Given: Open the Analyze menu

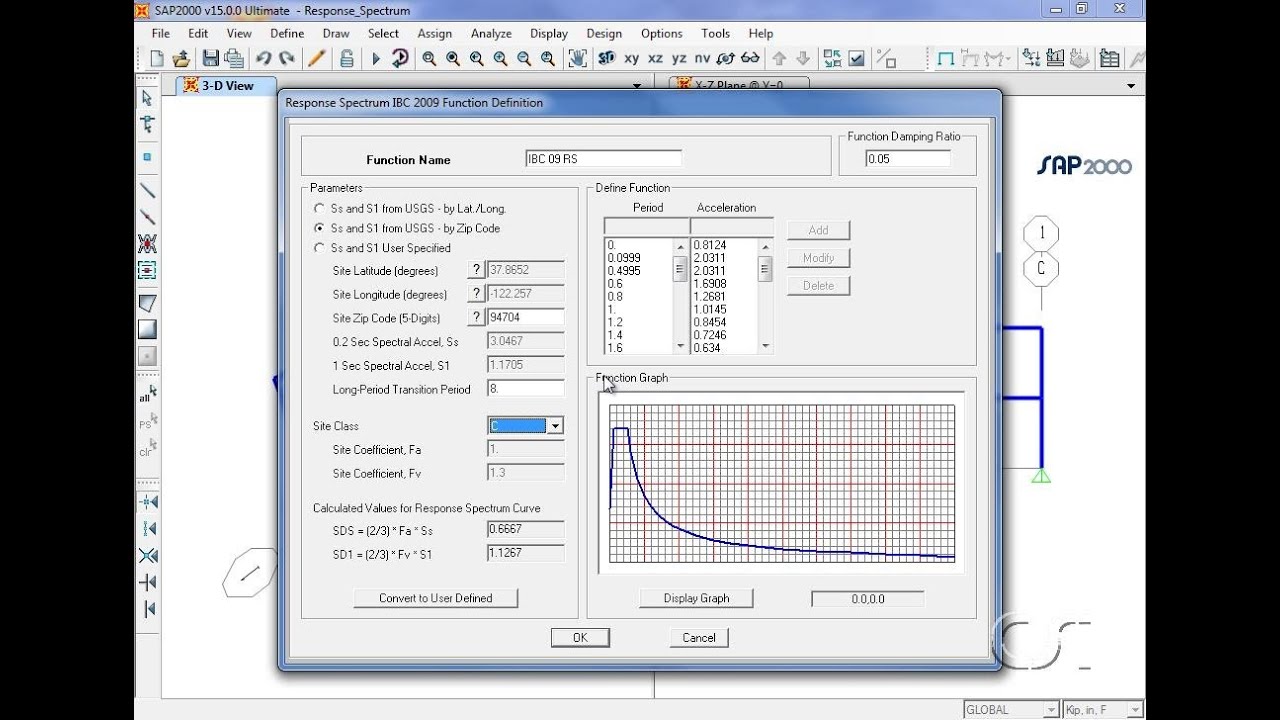Looking at the screenshot, I should click(491, 33).
